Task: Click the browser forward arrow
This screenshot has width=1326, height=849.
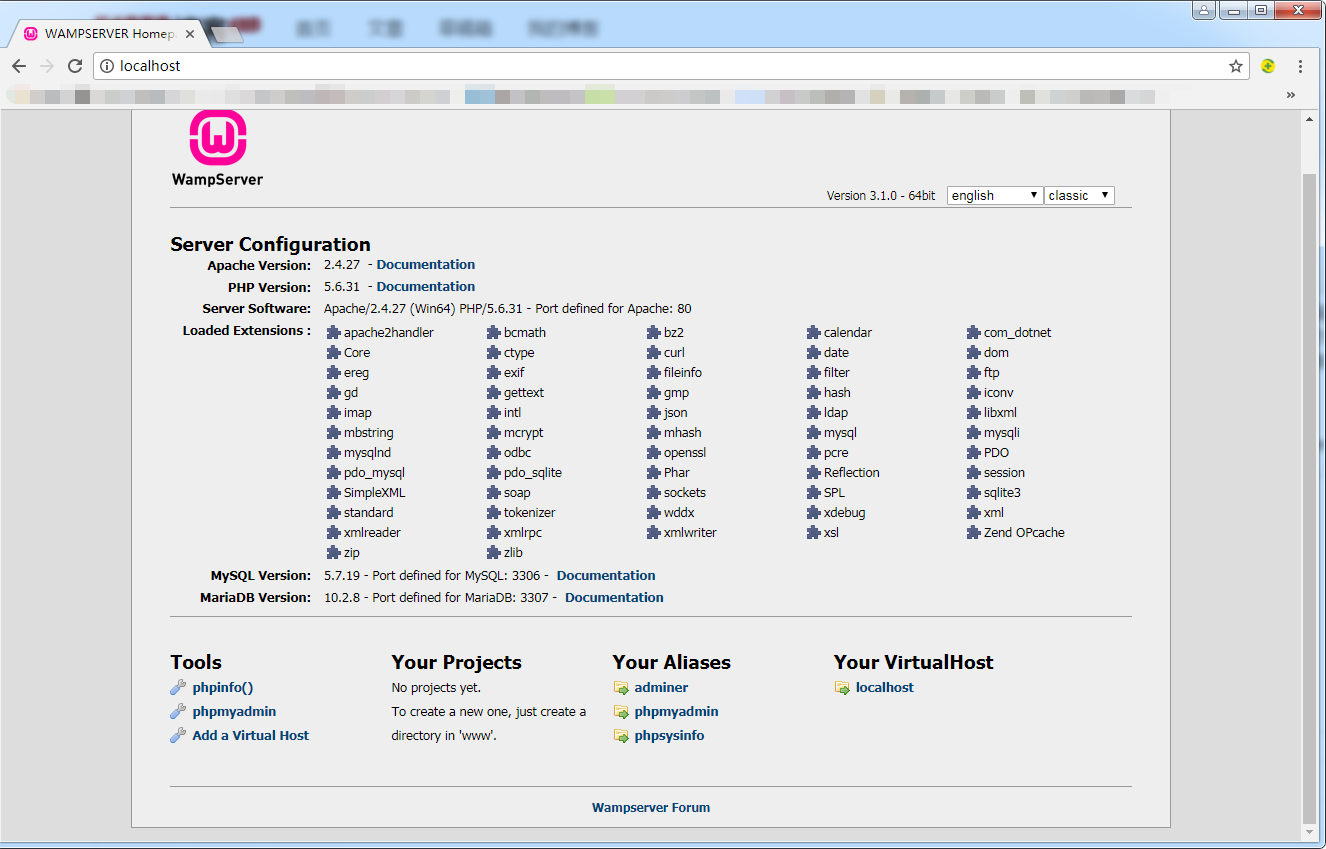Action: 47,66
